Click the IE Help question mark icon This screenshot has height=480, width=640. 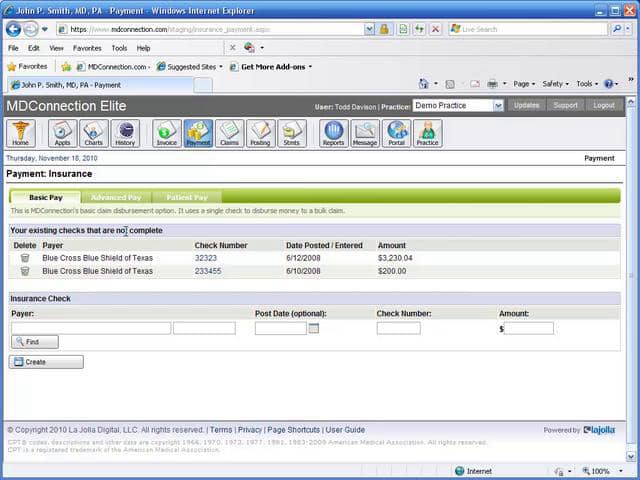coord(609,84)
